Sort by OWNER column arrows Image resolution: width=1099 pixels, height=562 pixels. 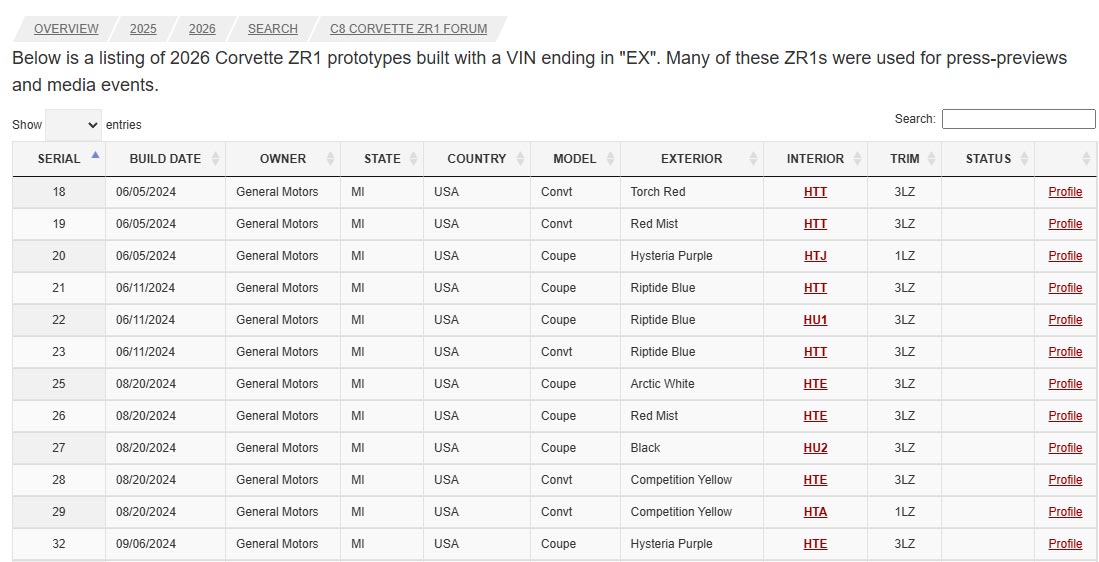pos(330,159)
